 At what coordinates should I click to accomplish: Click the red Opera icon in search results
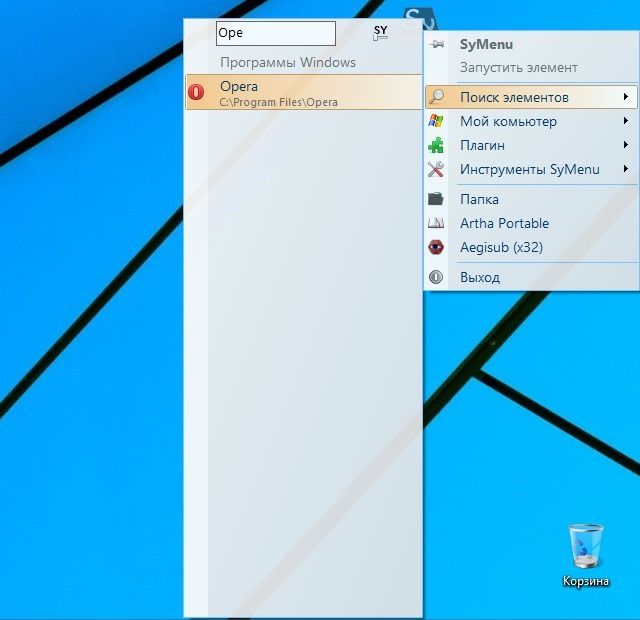click(x=196, y=92)
